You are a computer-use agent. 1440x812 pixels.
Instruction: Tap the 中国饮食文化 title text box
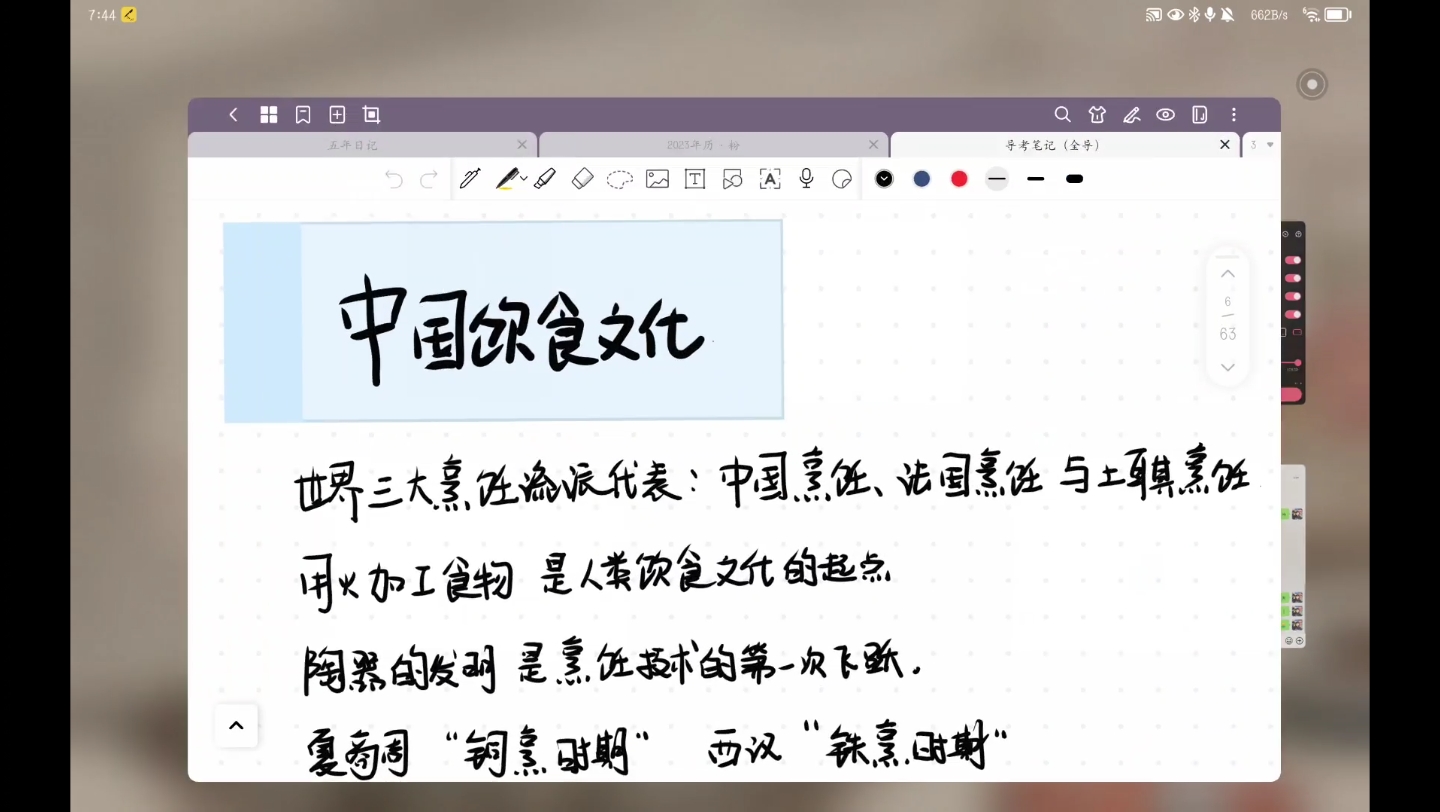pos(503,320)
